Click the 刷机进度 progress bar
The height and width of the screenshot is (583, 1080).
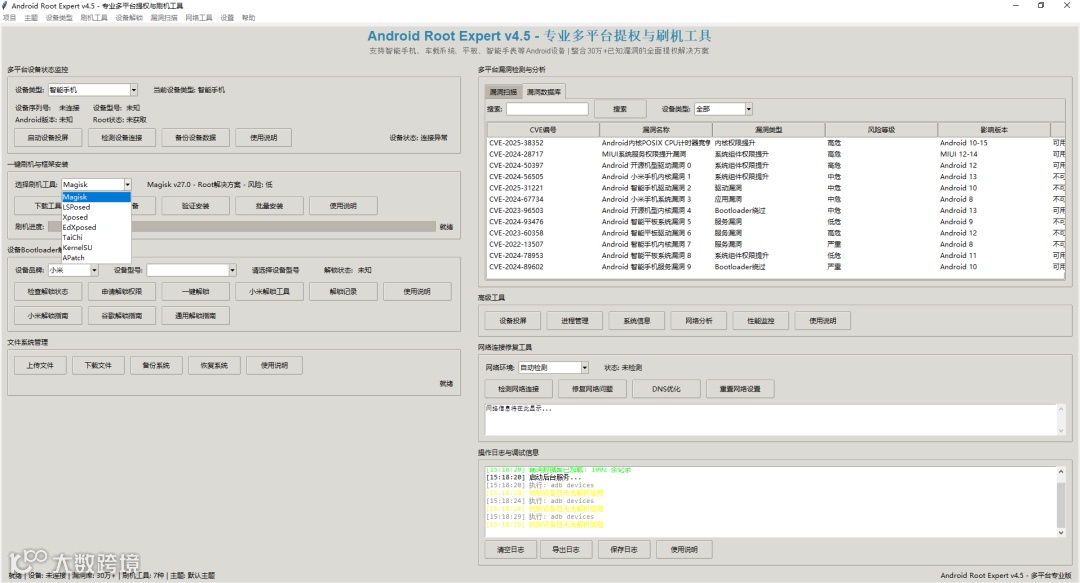pyautogui.click(x=242, y=227)
